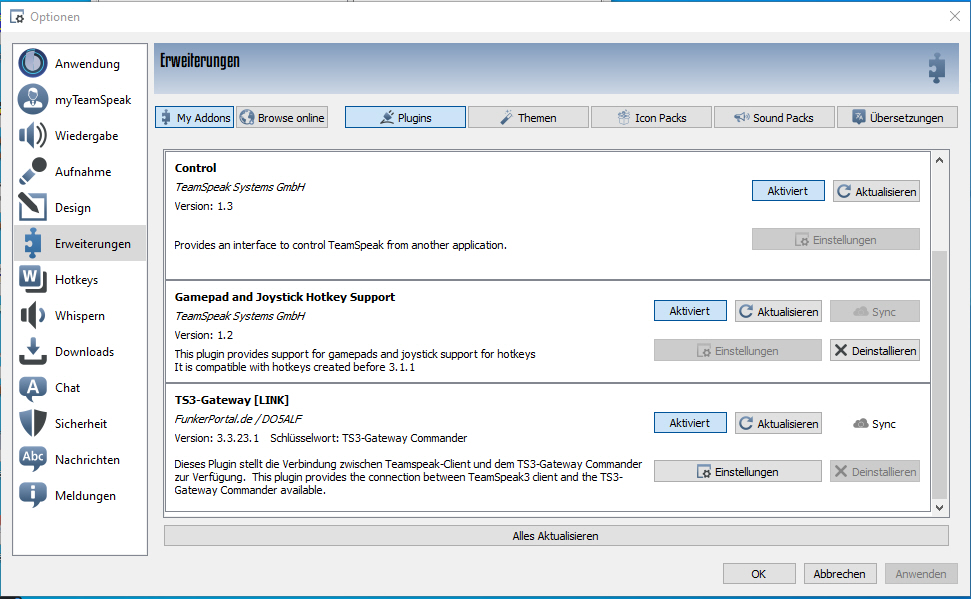Image resolution: width=971 pixels, height=599 pixels.
Task: Click the plugin list scroll down arrow
Action: click(x=939, y=507)
